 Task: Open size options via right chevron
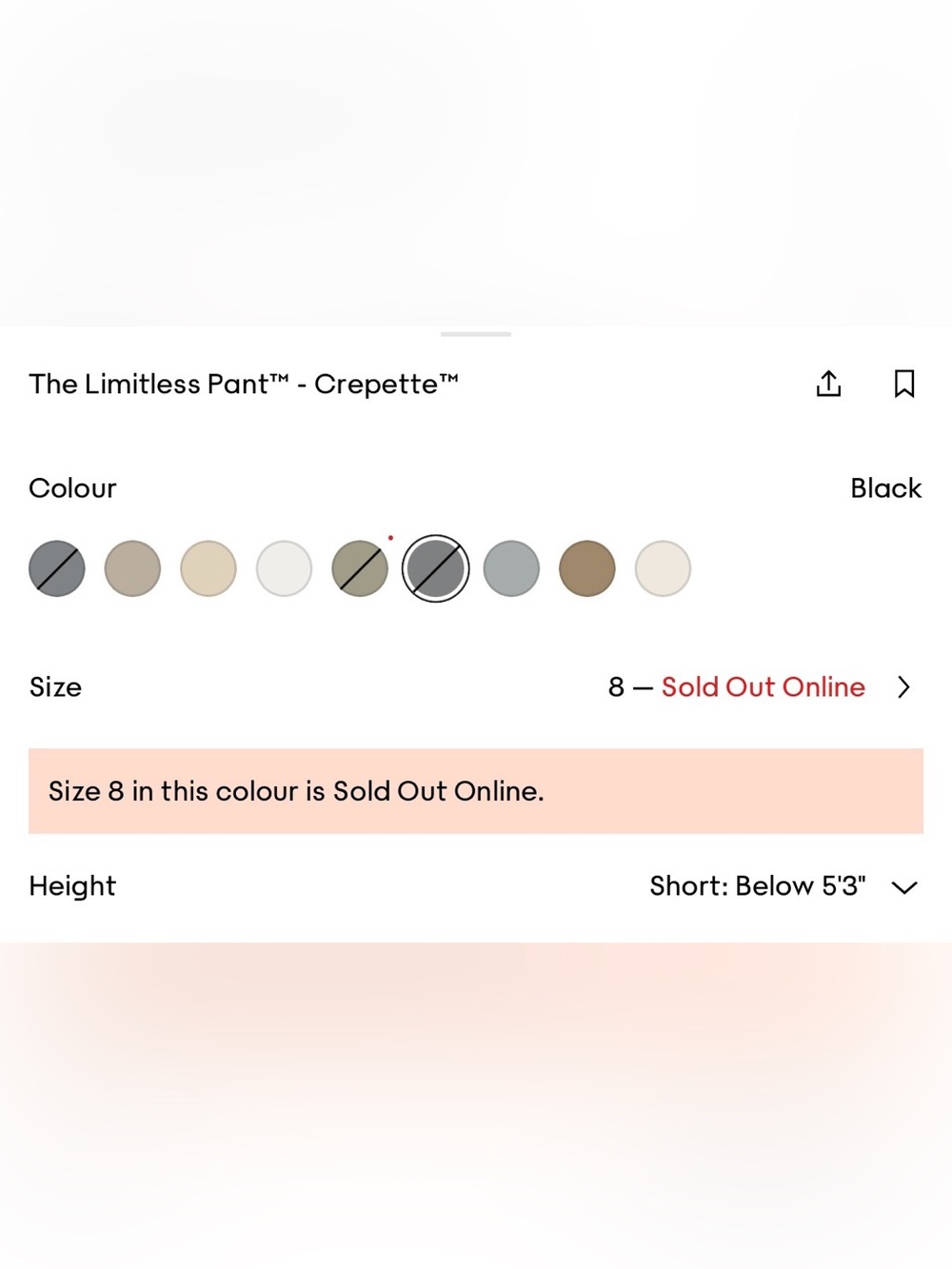(903, 687)
